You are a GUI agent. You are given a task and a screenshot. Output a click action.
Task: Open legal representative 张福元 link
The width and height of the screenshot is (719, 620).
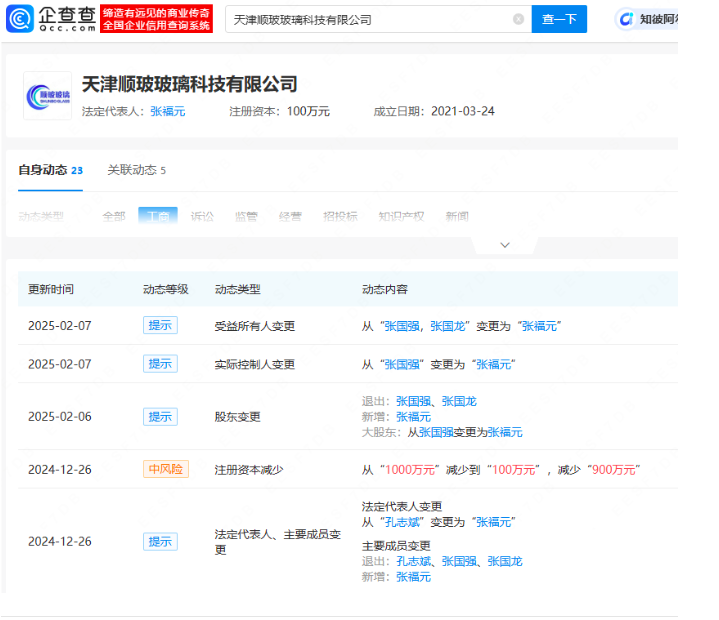167,112
